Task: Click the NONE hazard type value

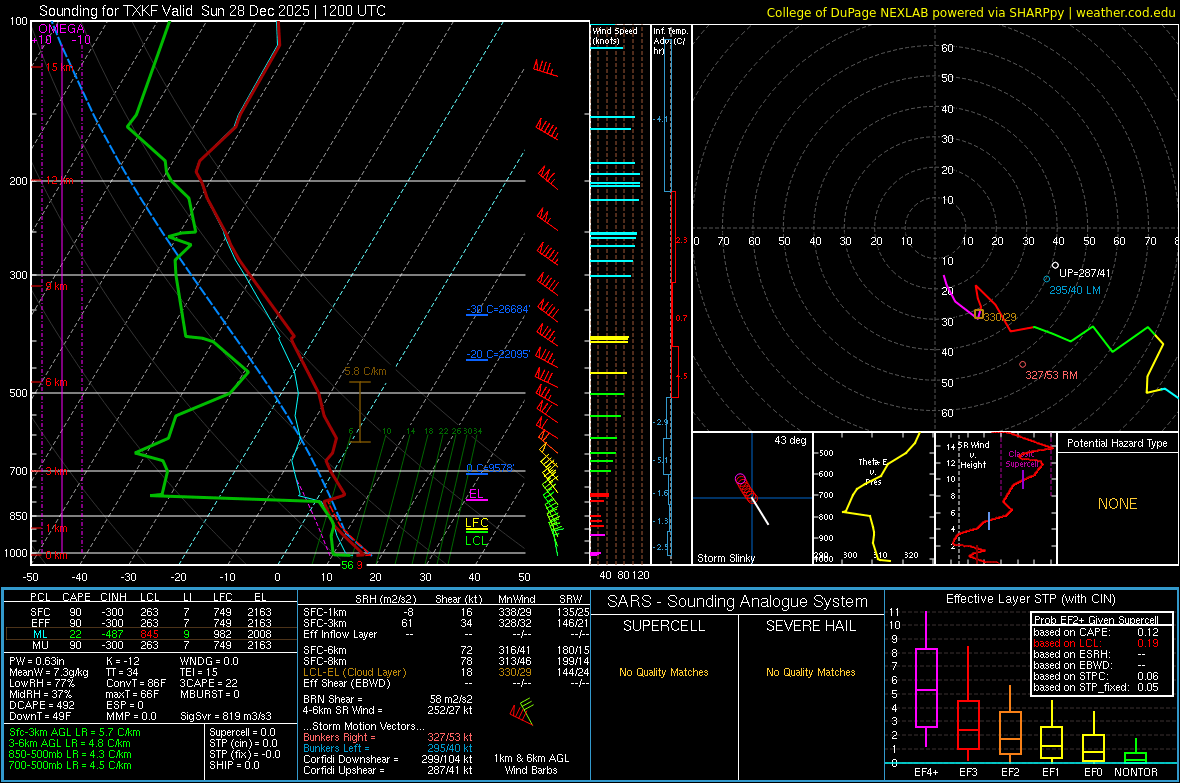Action: 1117,504
